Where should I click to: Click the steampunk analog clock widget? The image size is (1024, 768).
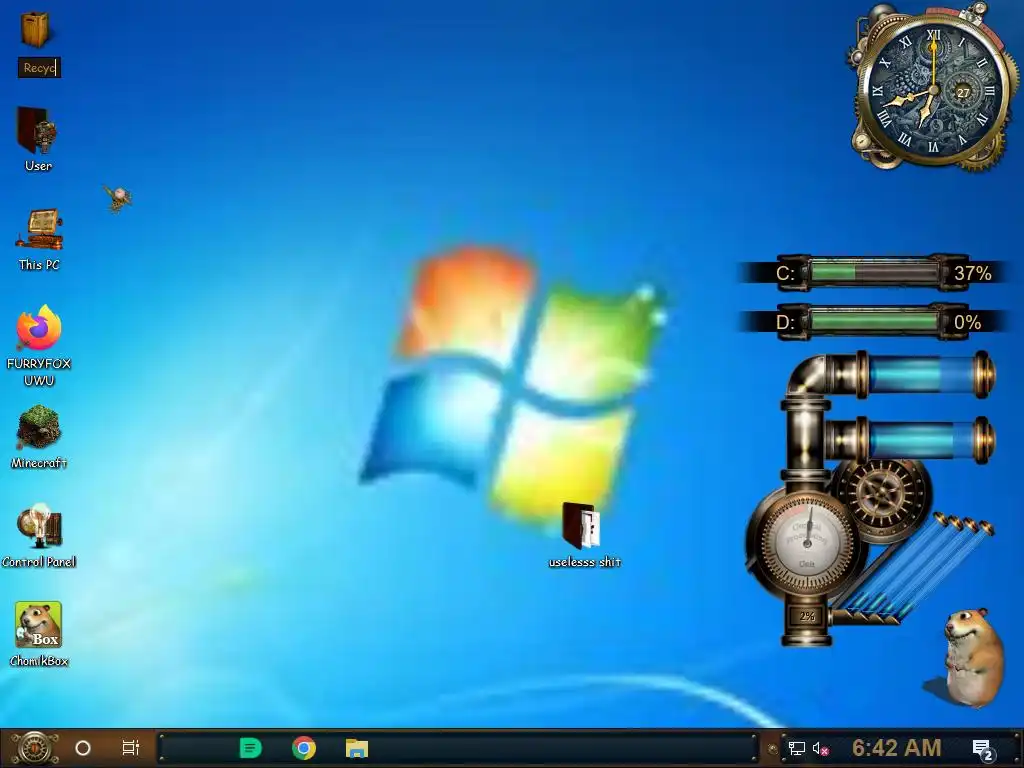point(933,88)
